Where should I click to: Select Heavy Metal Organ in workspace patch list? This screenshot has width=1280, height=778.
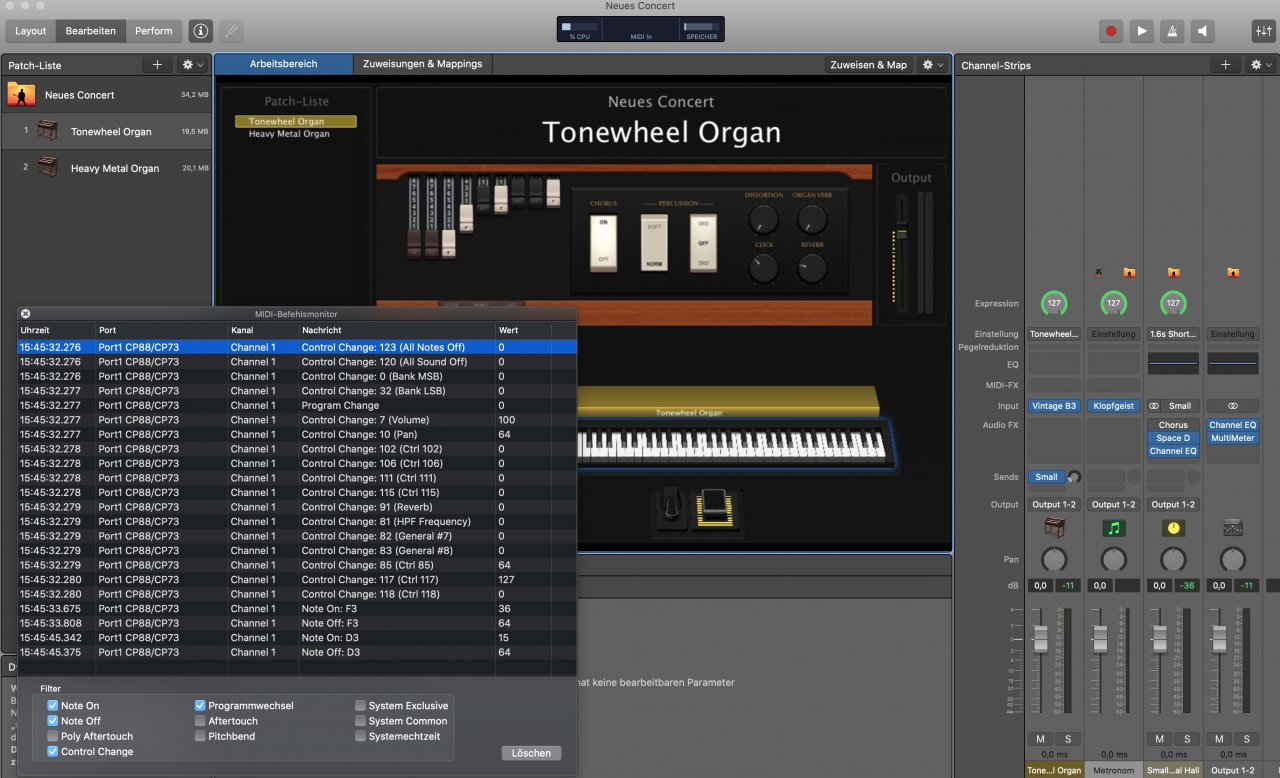coord(289,134)
